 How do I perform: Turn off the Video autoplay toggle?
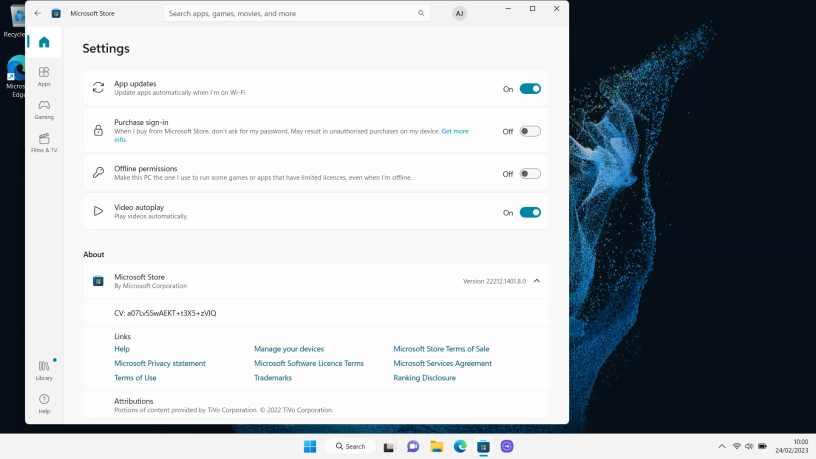pyautogui.click(x=530, y=212)
